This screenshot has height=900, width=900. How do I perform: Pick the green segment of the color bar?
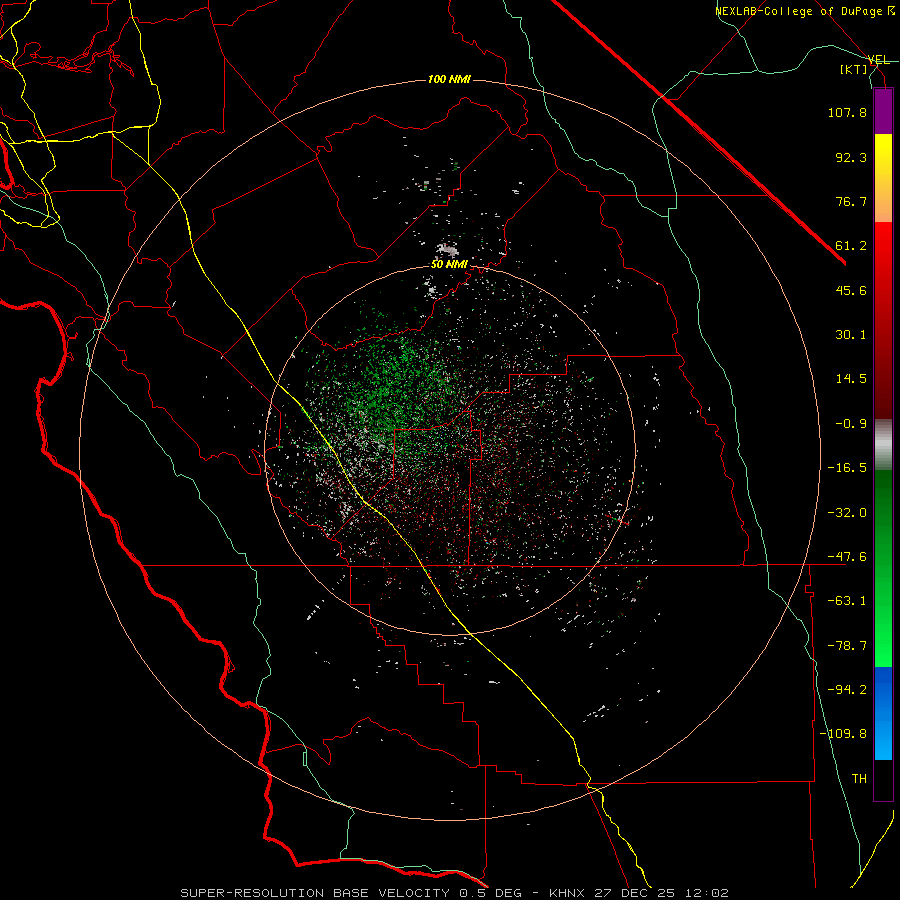pos(883,568)
